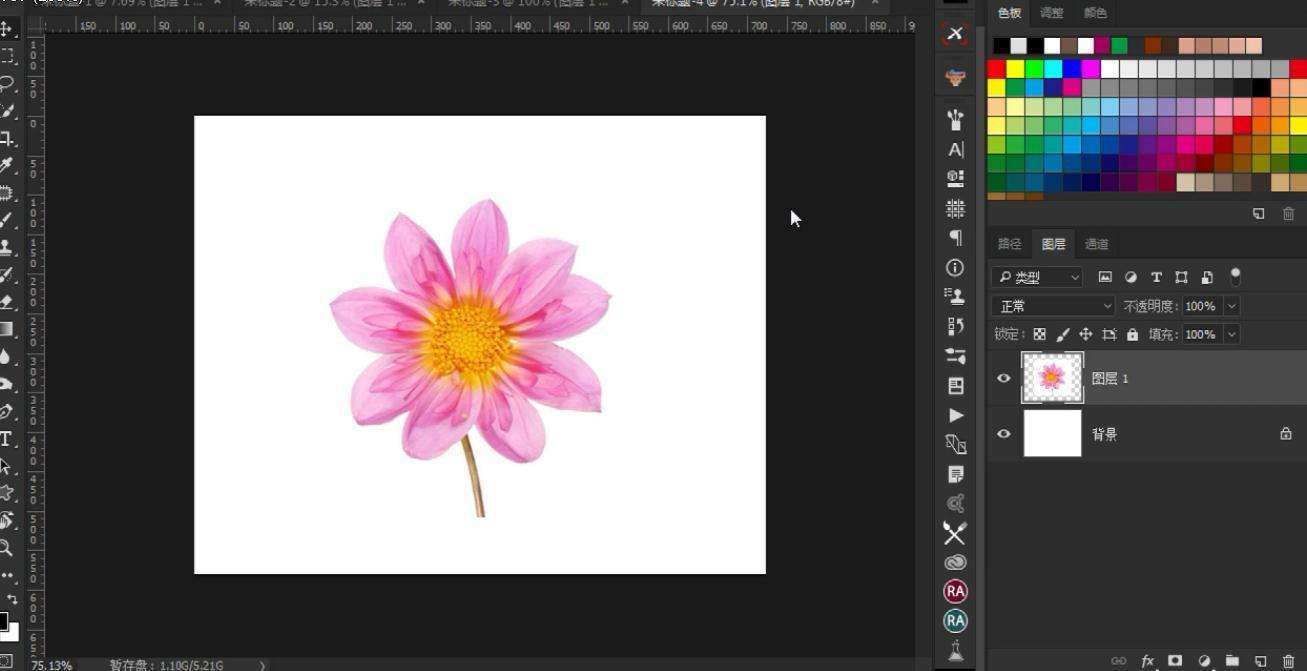This screenshot has height=671, width=1307.
Task: Select the Type tool in the left toolbar
Action: tap(7, 439)
